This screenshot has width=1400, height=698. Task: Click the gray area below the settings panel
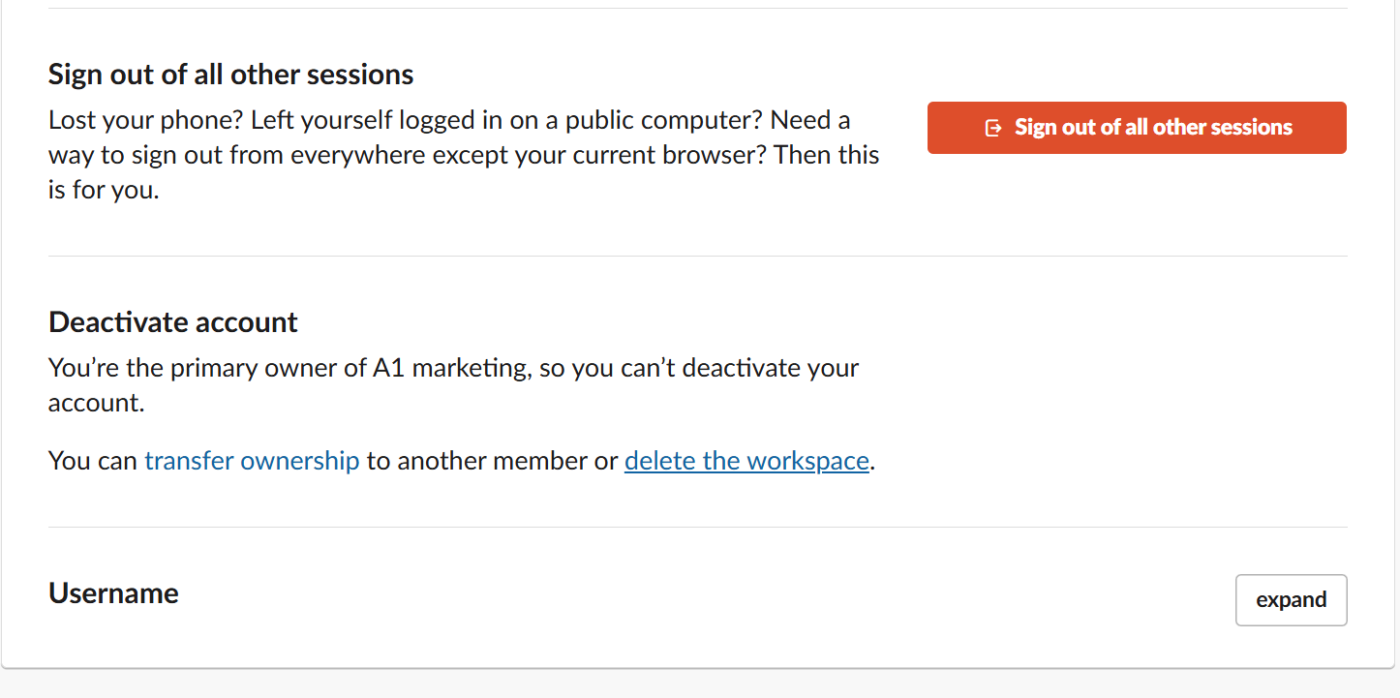pyautogui.click(x=700, y=685)
